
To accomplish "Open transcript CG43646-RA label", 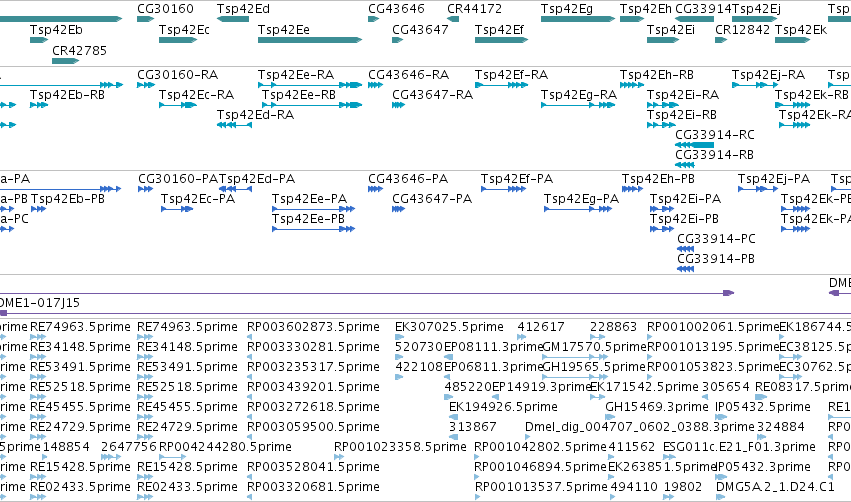I will pos(409,74).
